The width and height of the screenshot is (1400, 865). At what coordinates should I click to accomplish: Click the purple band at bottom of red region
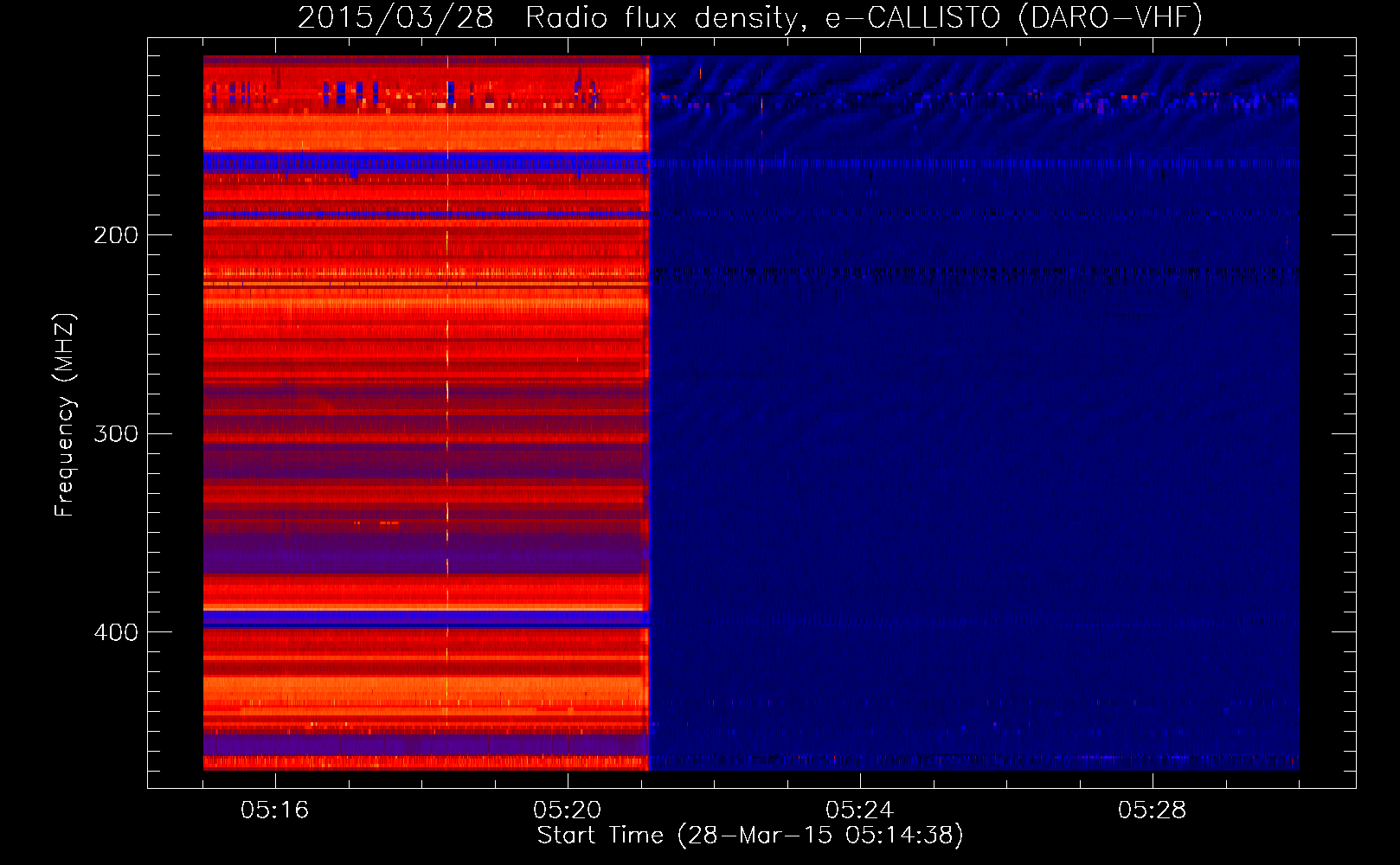click(x=424, y=745)
